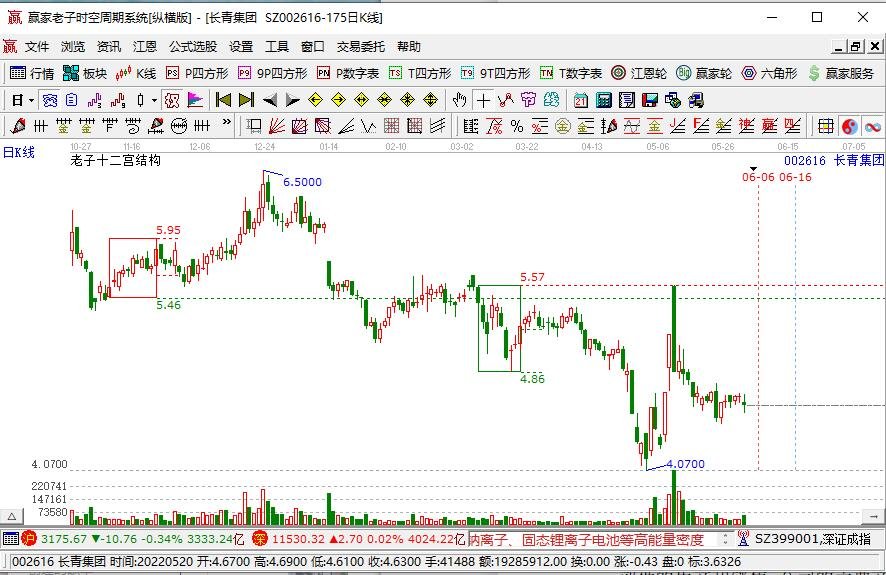This screenshot has width=886, height=575.
Task: Open the 工具 menu
Action: (277, 46)
